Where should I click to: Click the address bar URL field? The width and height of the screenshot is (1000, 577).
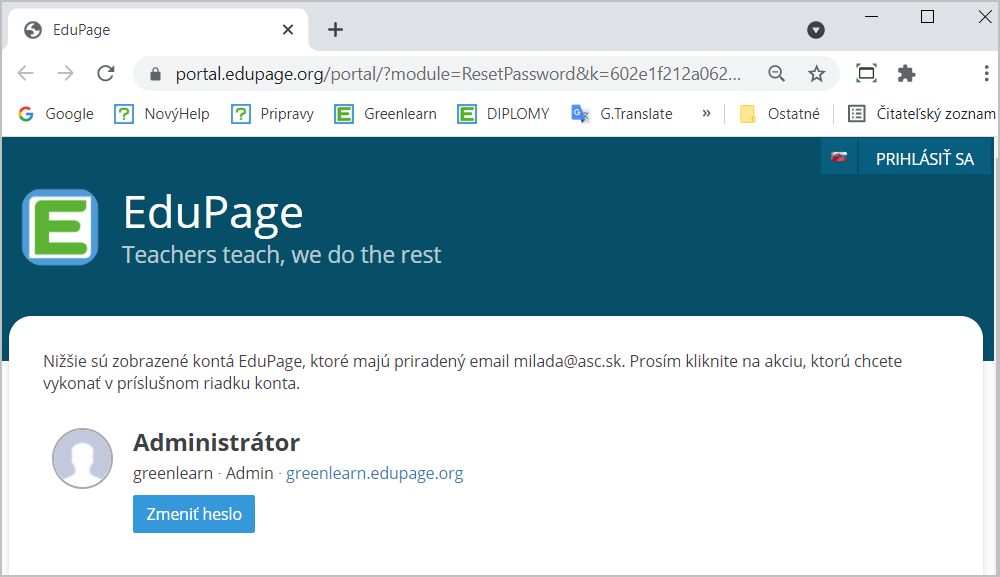tap(458, 74)
